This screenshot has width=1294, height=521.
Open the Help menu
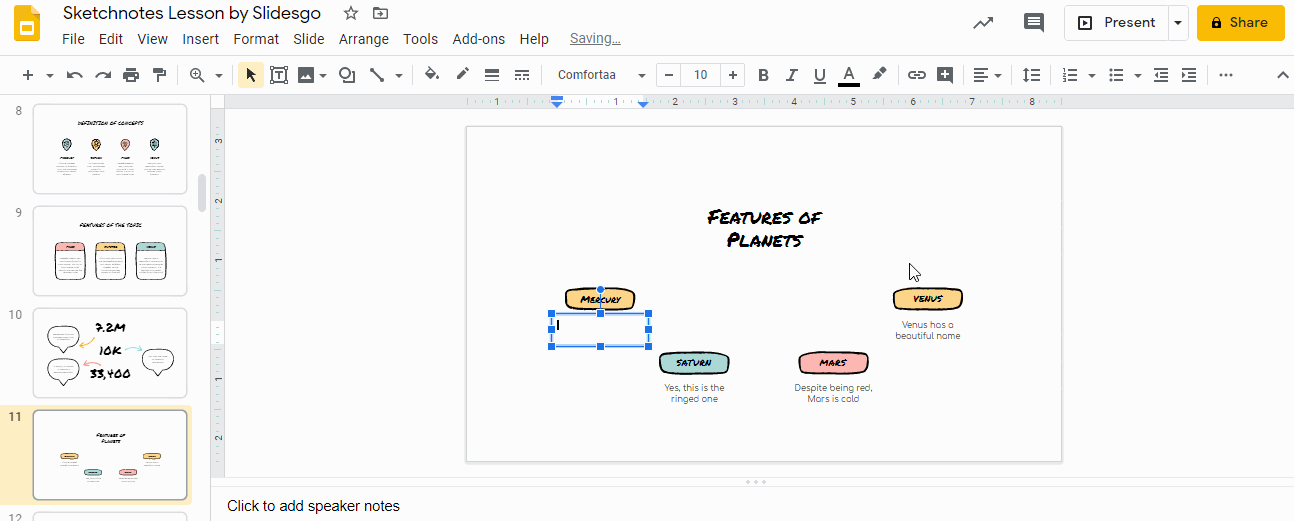534,39
